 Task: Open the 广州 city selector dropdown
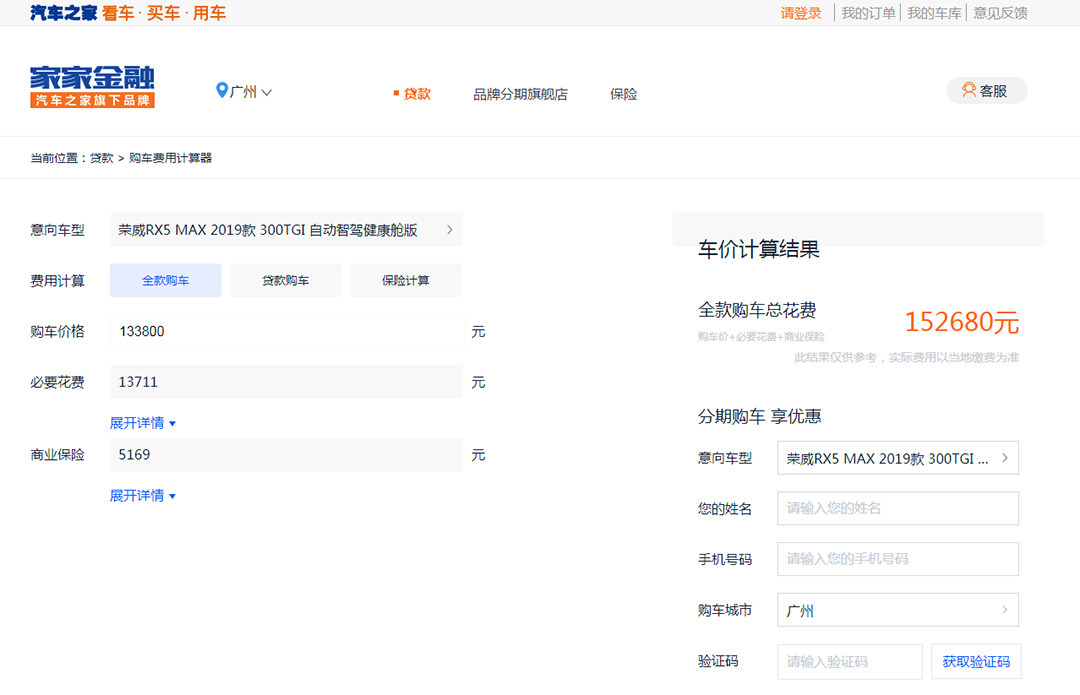tap(245, 92)
